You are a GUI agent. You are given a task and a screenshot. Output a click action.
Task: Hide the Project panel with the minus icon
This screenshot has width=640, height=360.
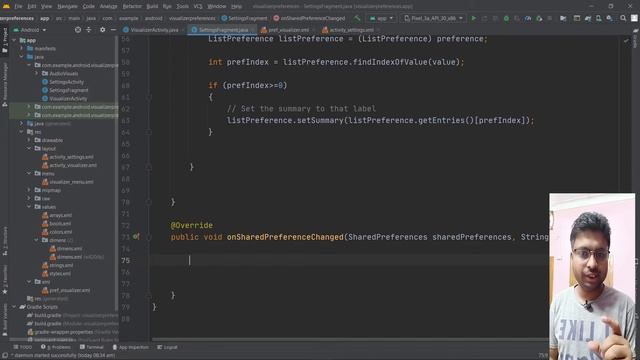tap(113, 30)
